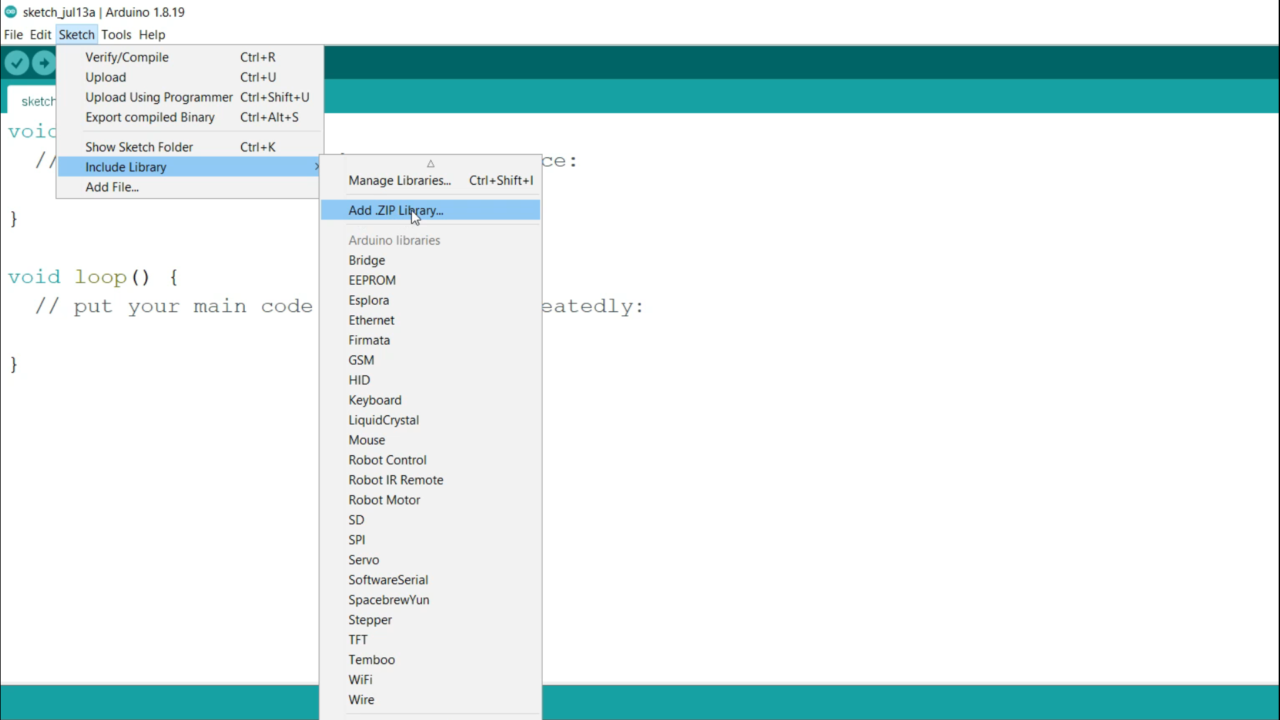Image resolution: width=1280 pixels, height=720 pixels.
Task: Select Export compiled Binary
Action: pos(190,117)
